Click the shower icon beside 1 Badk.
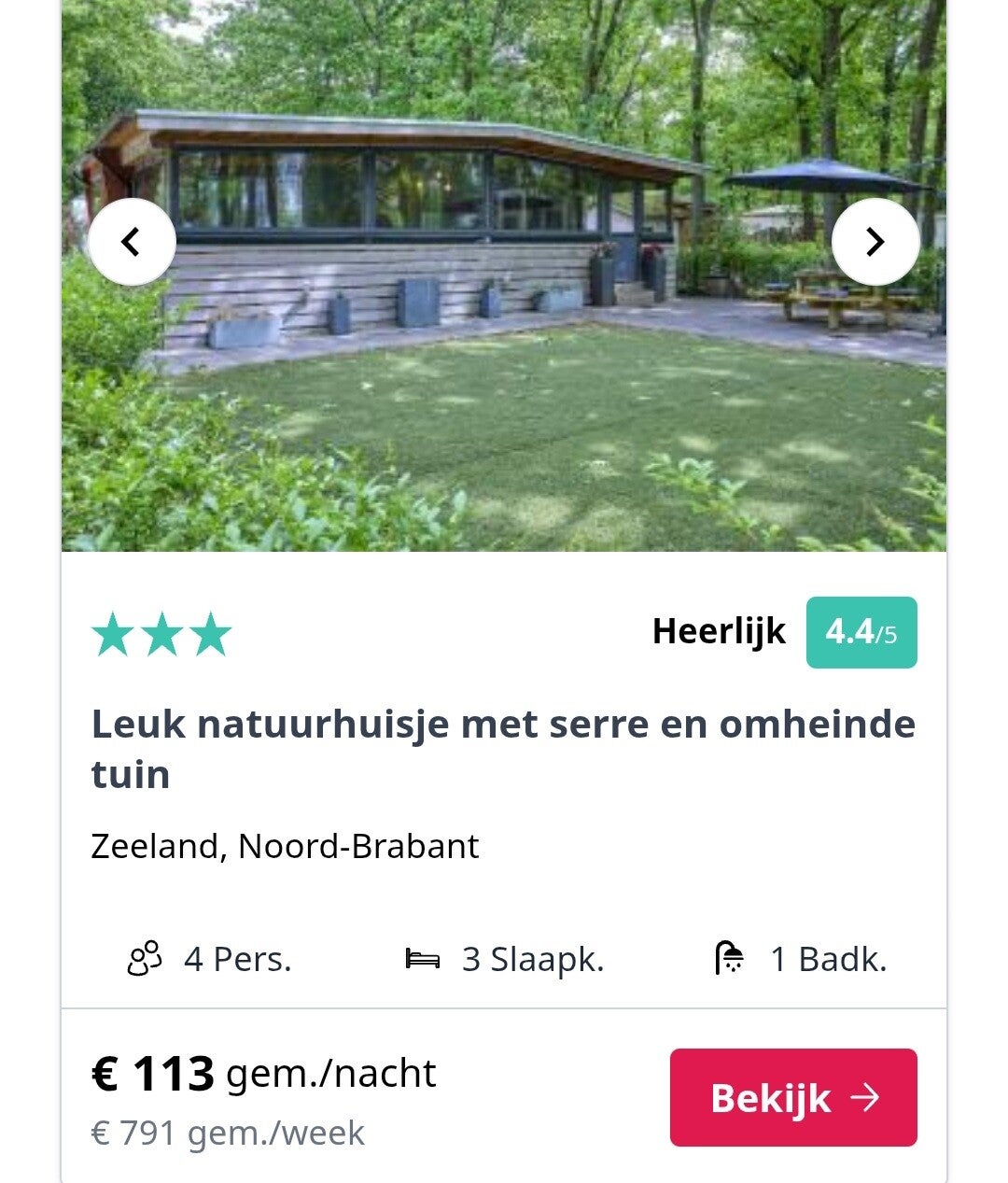 pyautogui.click(x=729, y=959)
